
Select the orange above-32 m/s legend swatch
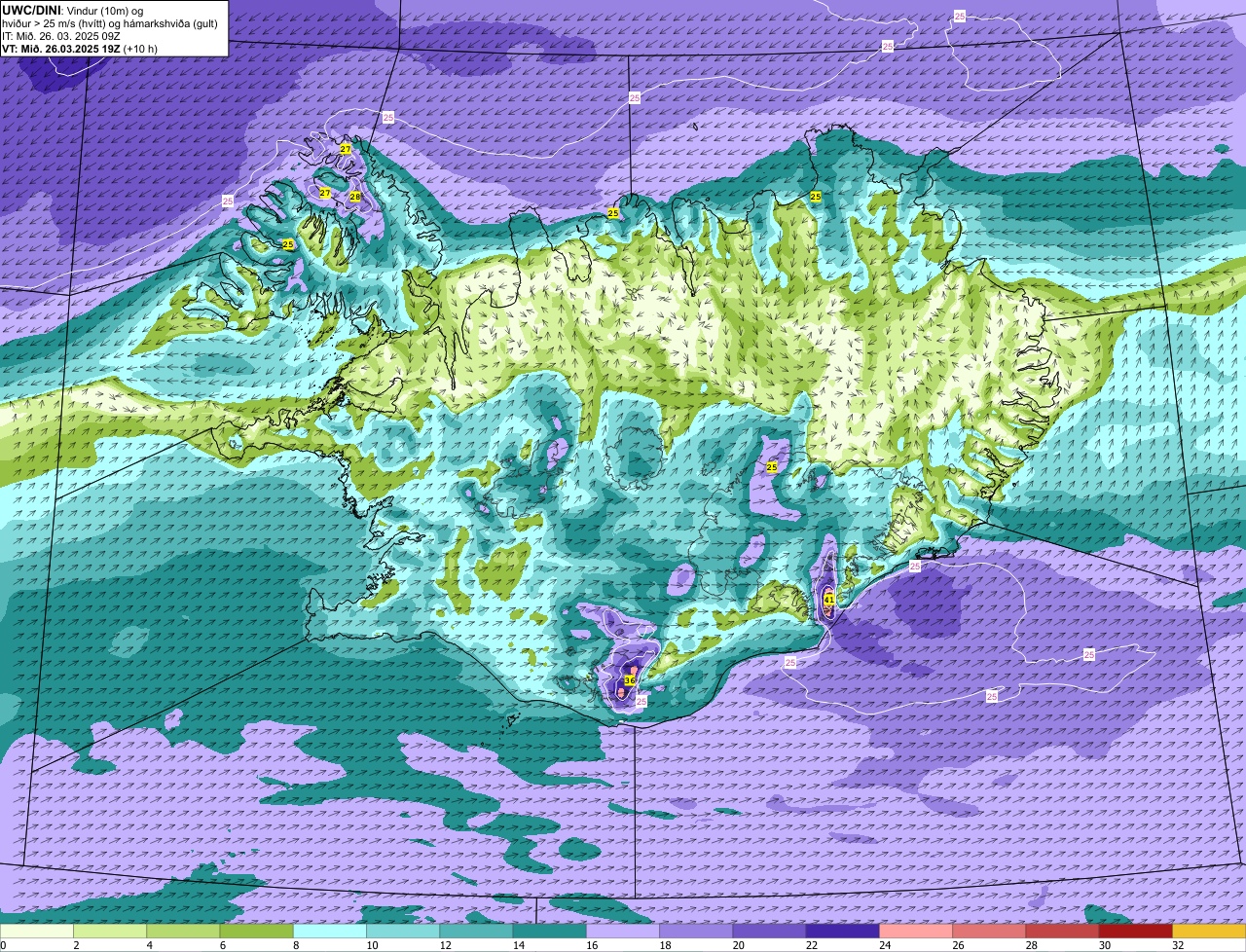pos(1209,932)
